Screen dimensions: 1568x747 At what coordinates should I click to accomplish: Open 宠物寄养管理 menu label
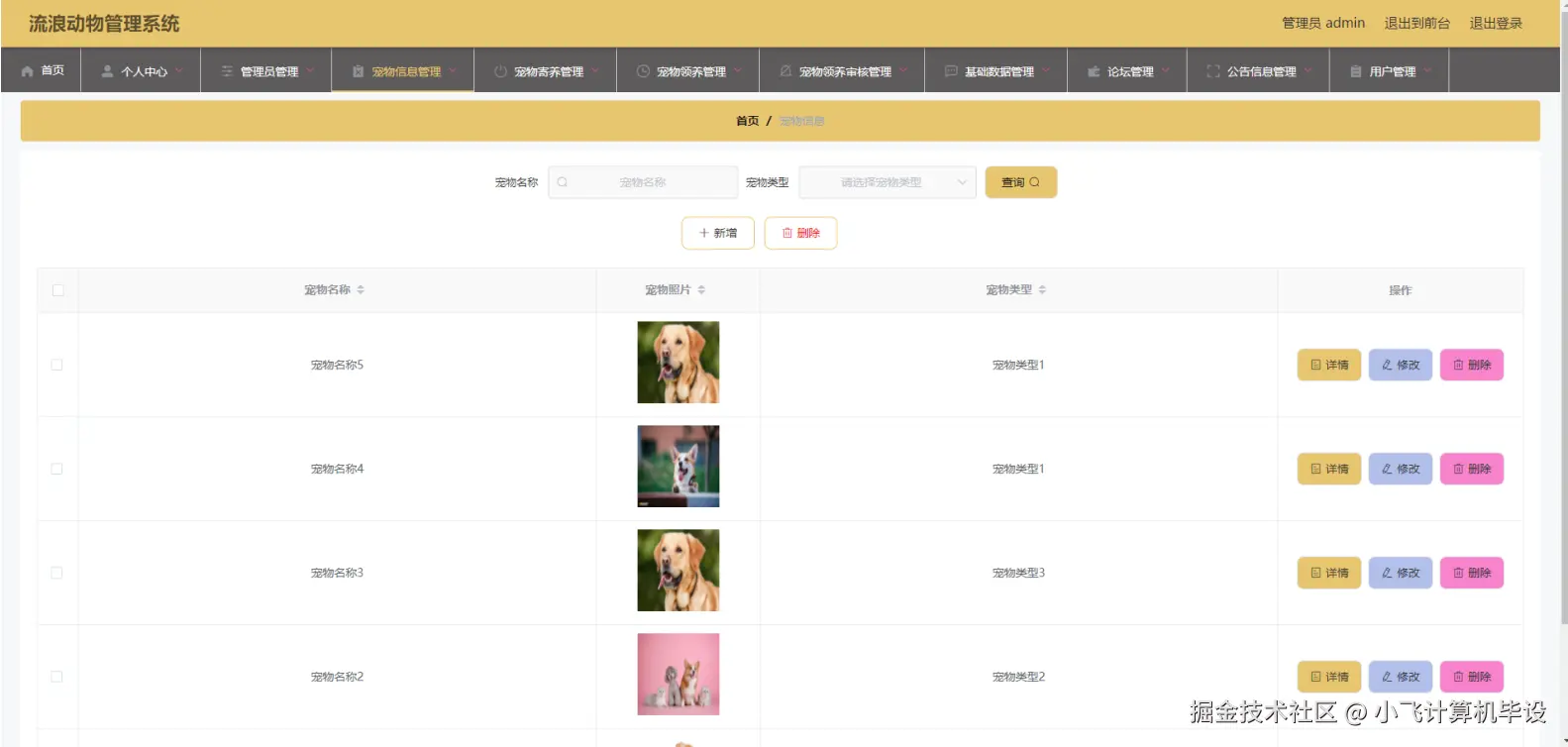(549, 72)
